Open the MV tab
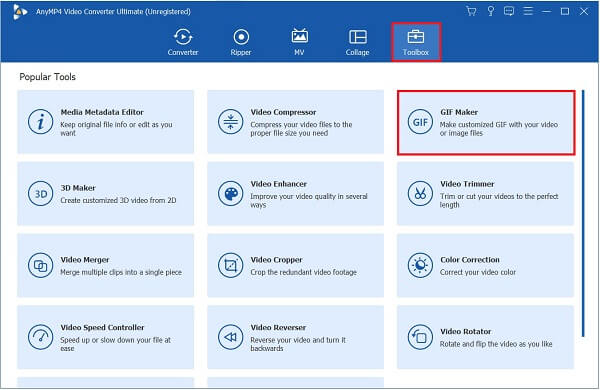600x390 pixels. coord(299,42)
